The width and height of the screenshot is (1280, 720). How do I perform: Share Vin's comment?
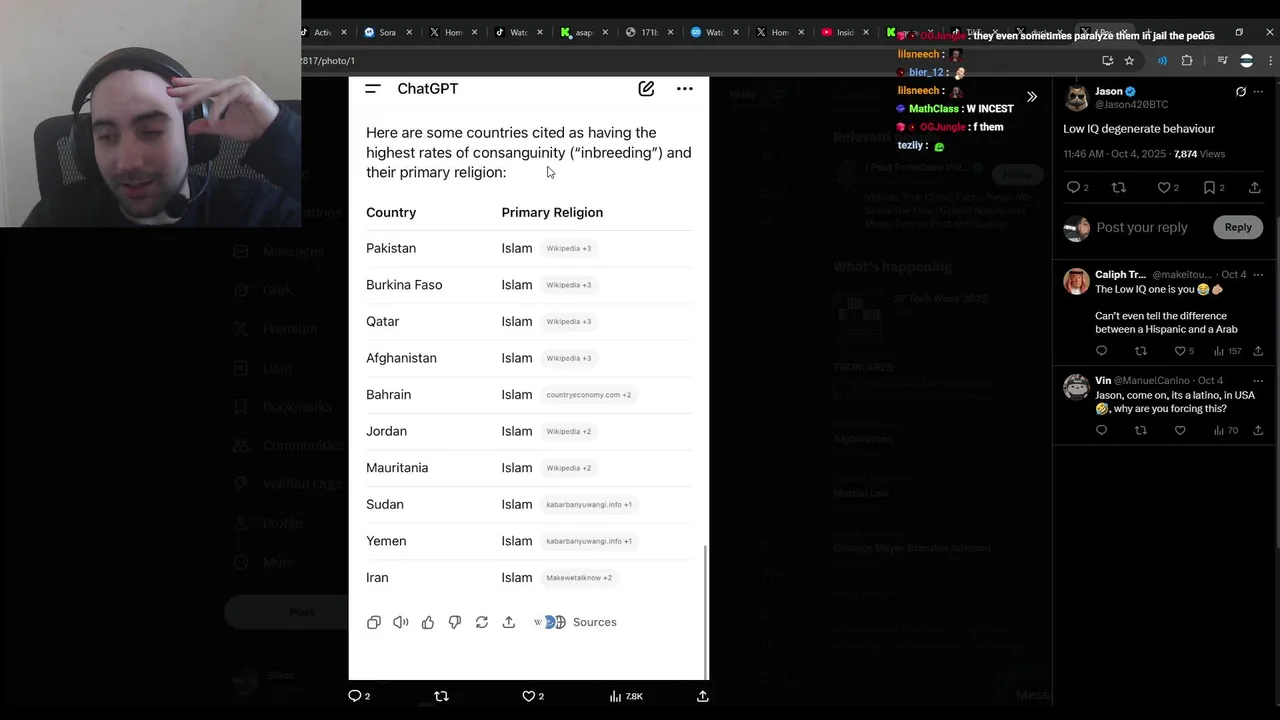pos(1258,430)
